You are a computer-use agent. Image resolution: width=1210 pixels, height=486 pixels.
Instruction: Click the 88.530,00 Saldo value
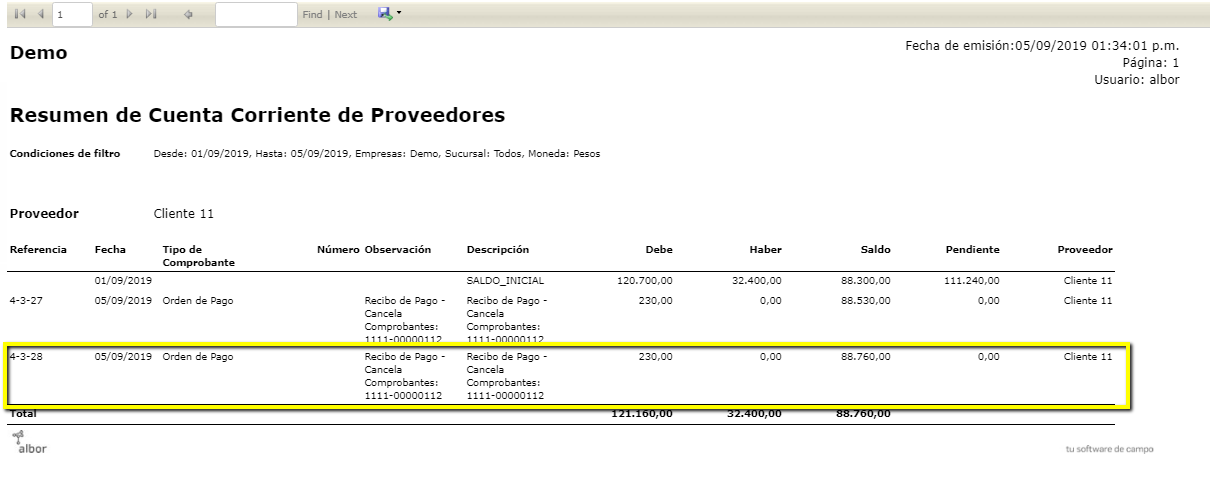866,300
